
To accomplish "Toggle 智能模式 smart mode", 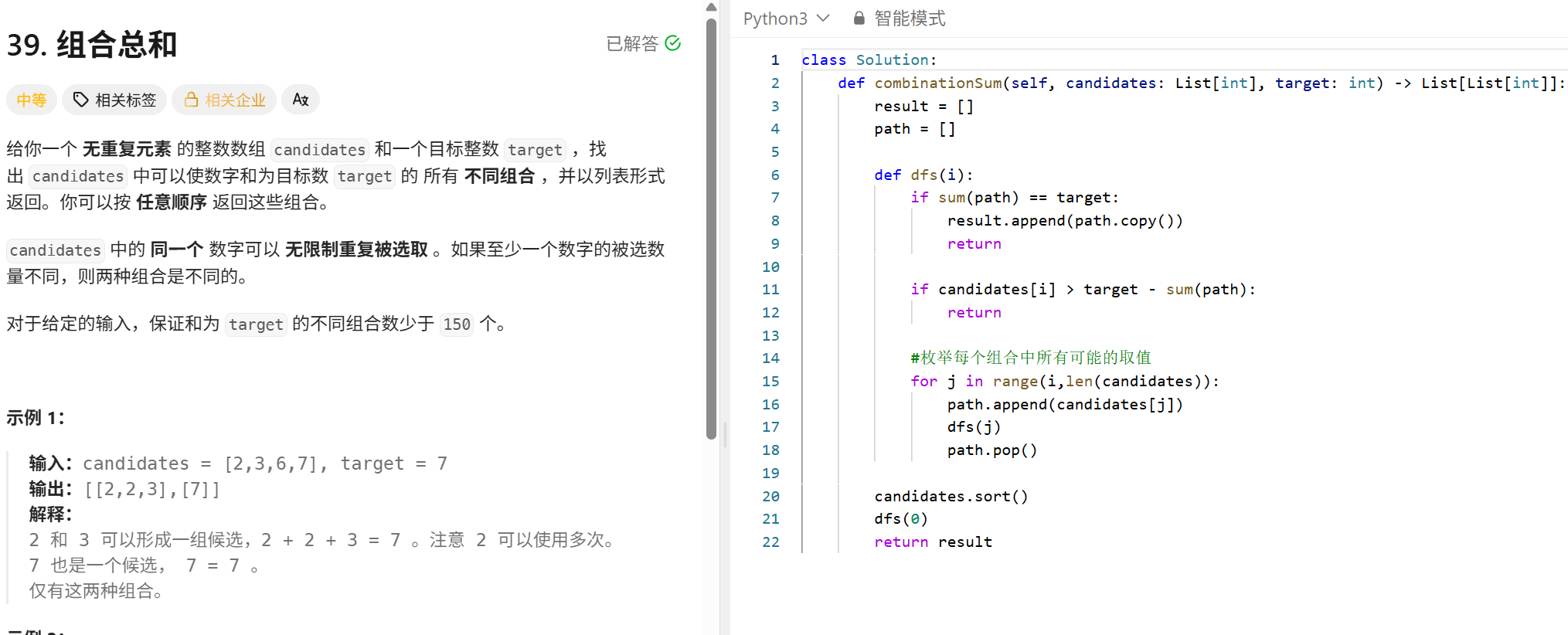I will [x=900, y=18].
